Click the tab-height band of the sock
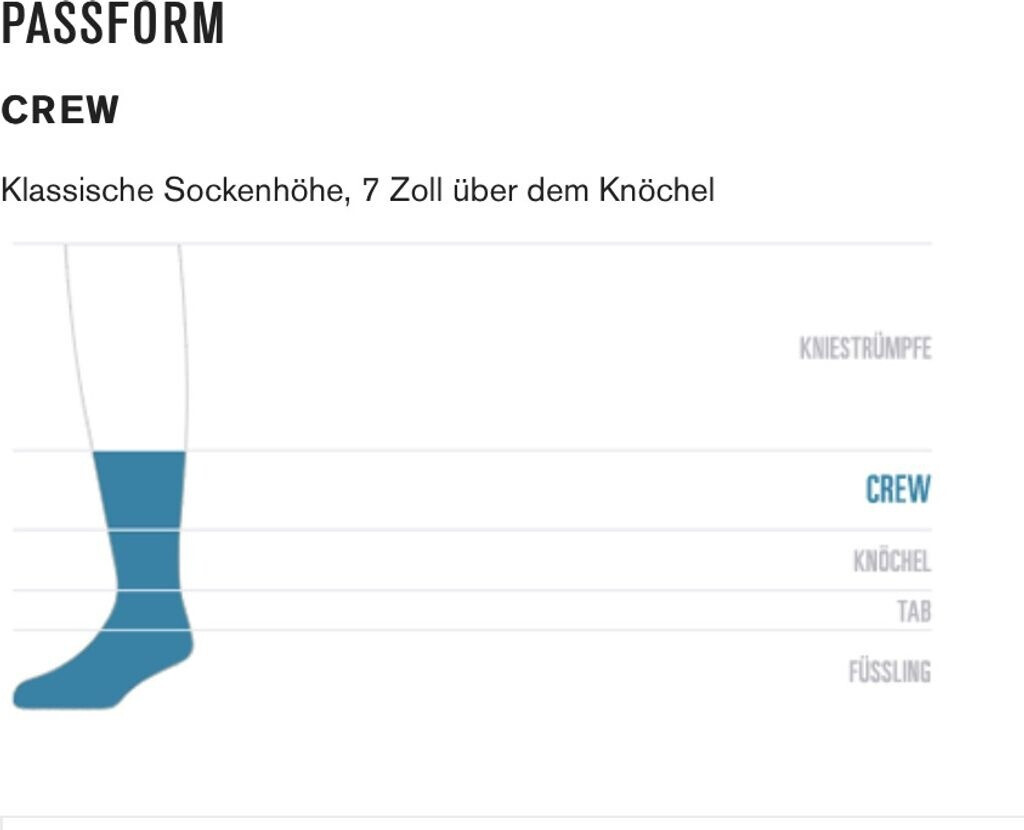Image resolution: width=1024 pixels, height=830 pixels. tap(150, 610)
